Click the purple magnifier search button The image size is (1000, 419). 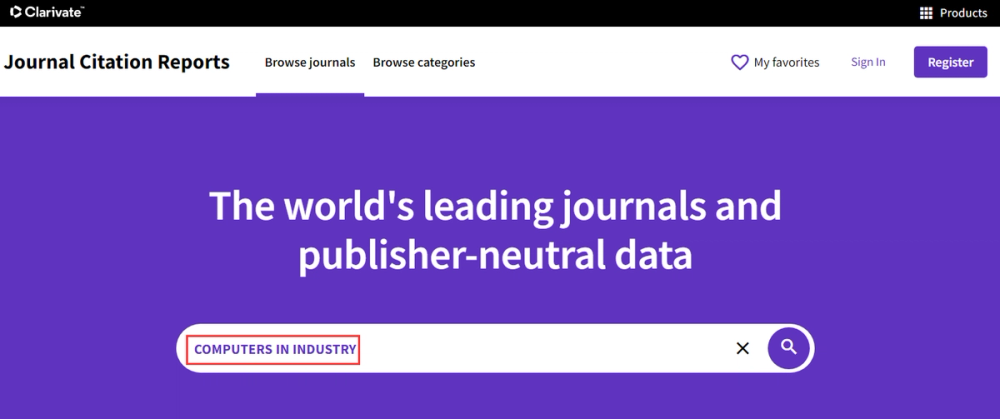[789, 348]
